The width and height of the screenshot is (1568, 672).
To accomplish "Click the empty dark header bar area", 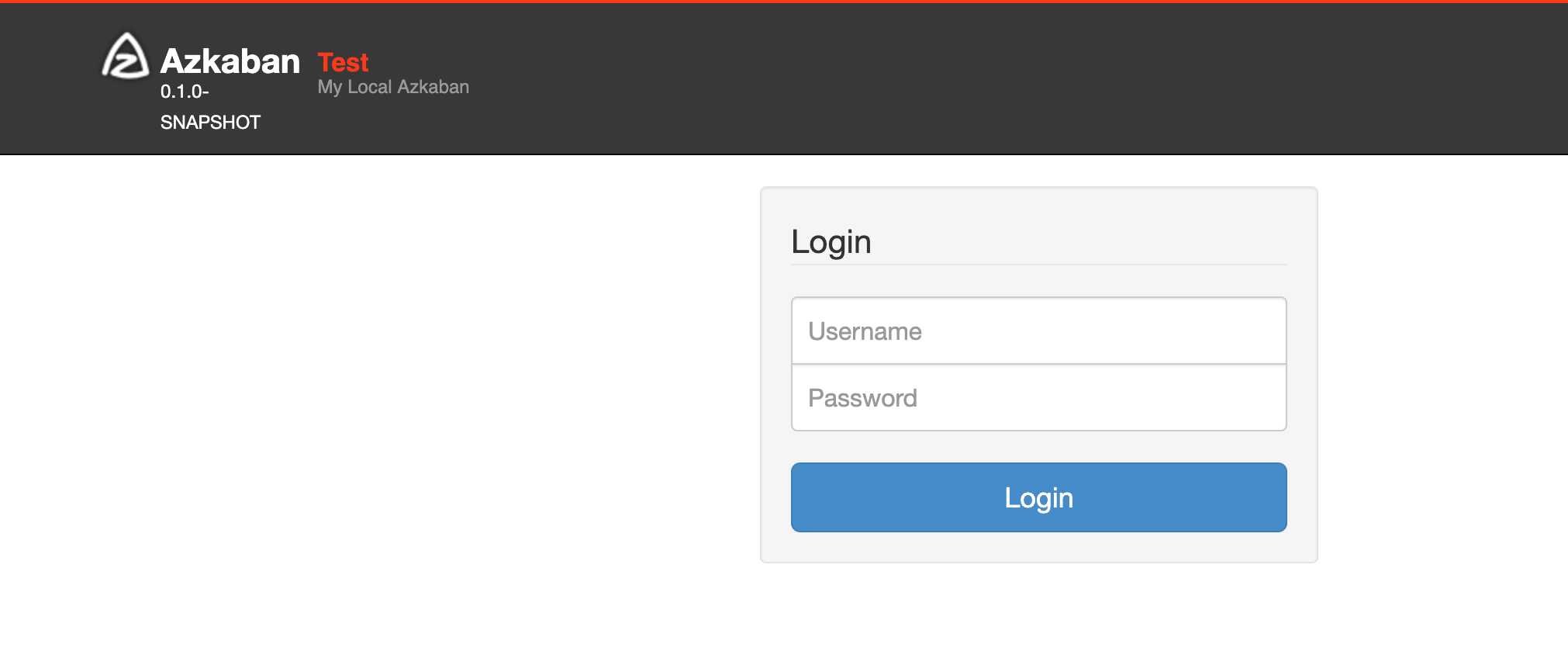I will click(x=1008, y=78).
